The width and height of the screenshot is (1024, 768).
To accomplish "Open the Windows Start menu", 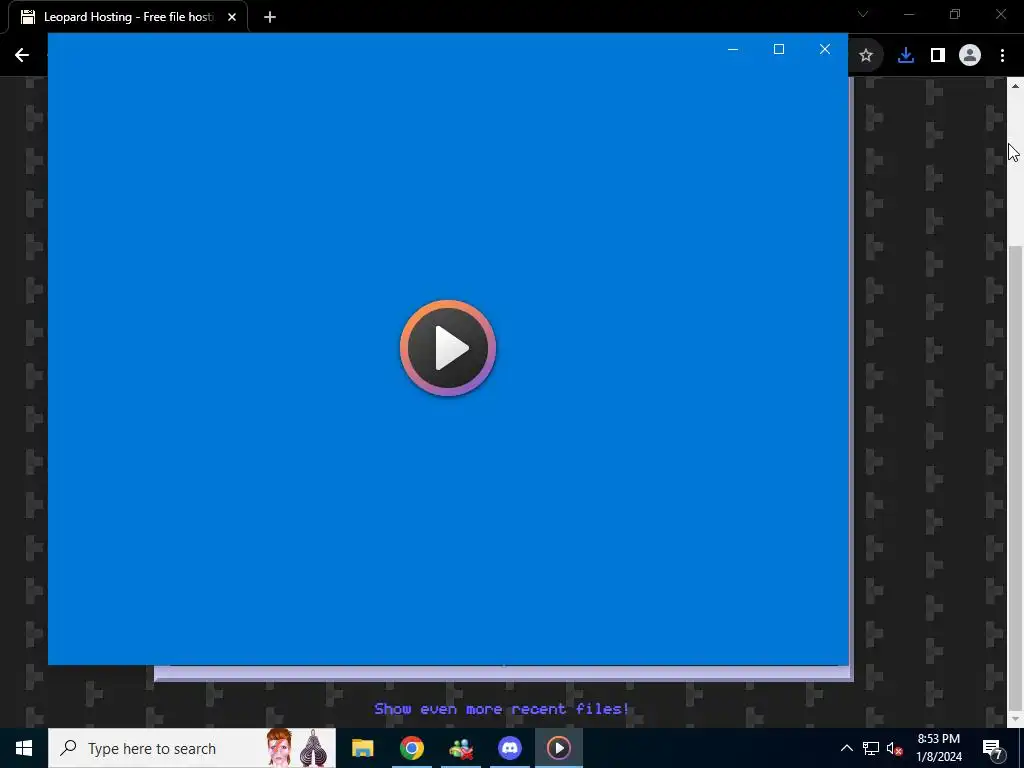I will (24, 748).
